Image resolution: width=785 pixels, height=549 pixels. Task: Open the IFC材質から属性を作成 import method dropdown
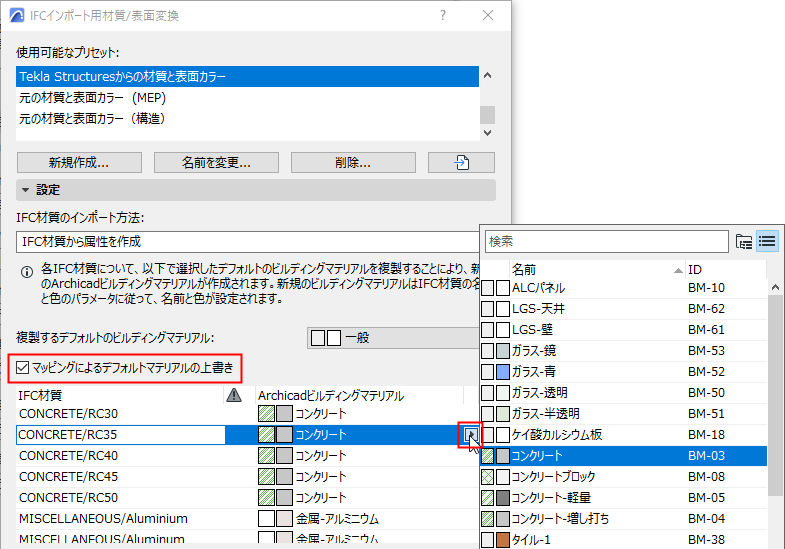pos(248,242)
